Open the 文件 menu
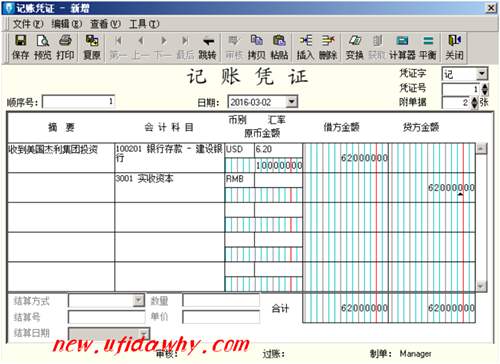Viewport: 500px width, 364px height. tap(28, 24)
